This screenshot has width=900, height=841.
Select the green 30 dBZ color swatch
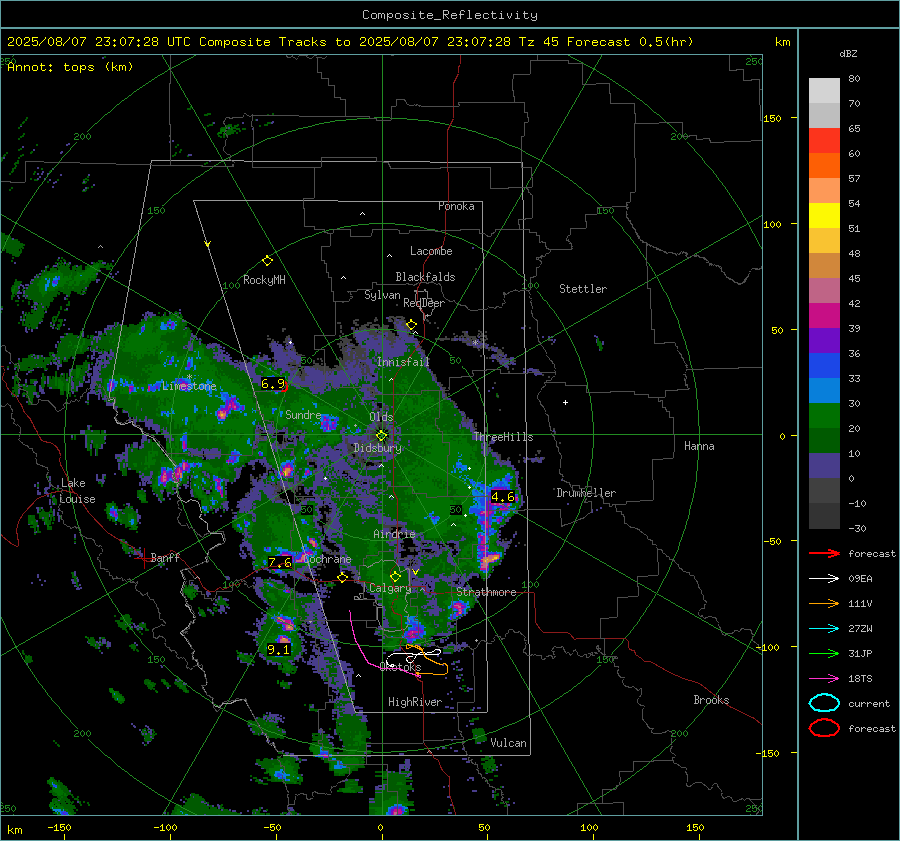point(824,415)
